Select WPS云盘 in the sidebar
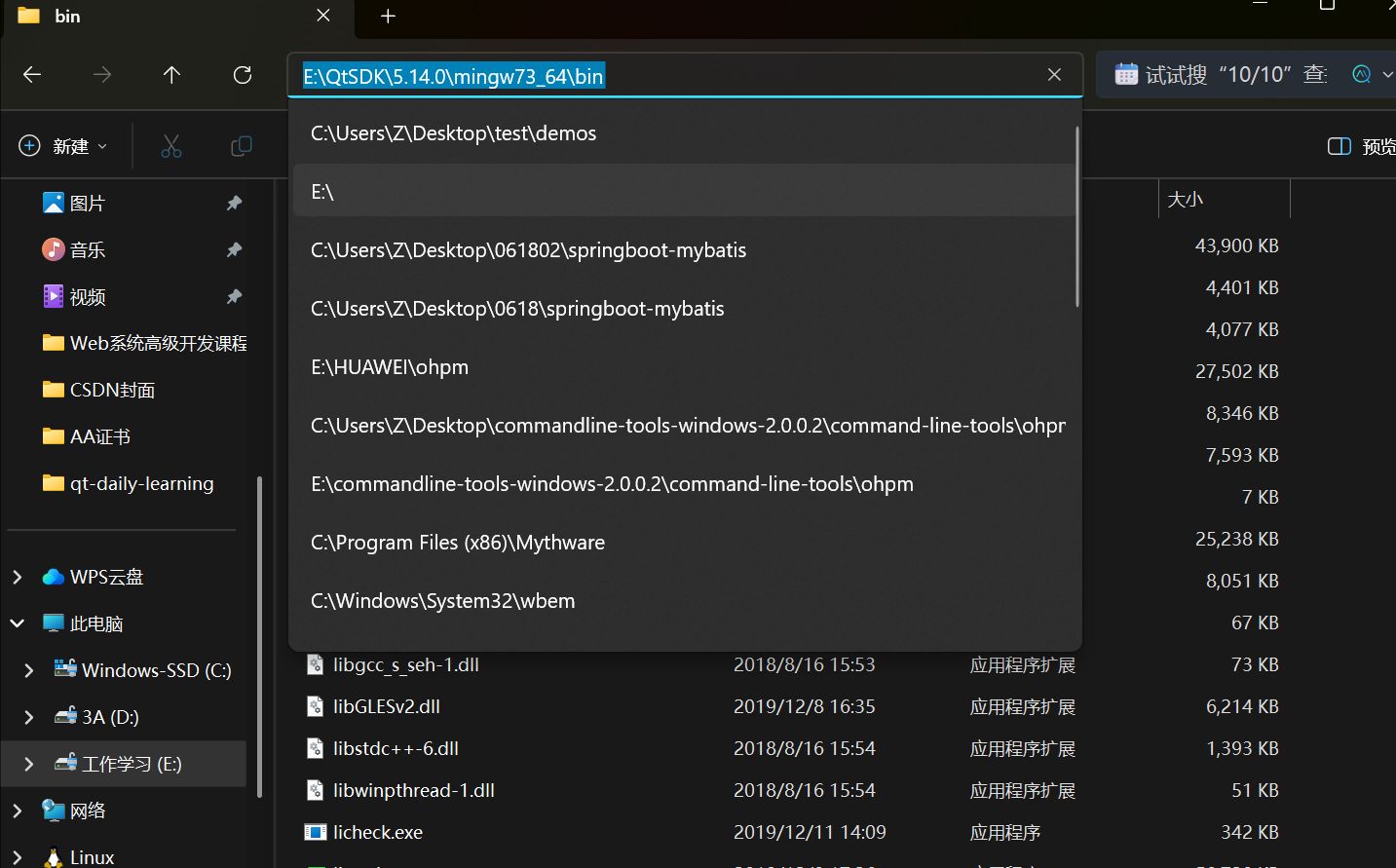 (93, 577)
